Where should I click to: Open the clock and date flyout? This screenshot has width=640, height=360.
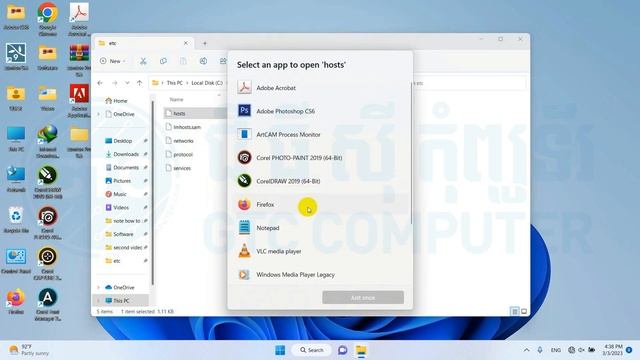click(613, 350)
